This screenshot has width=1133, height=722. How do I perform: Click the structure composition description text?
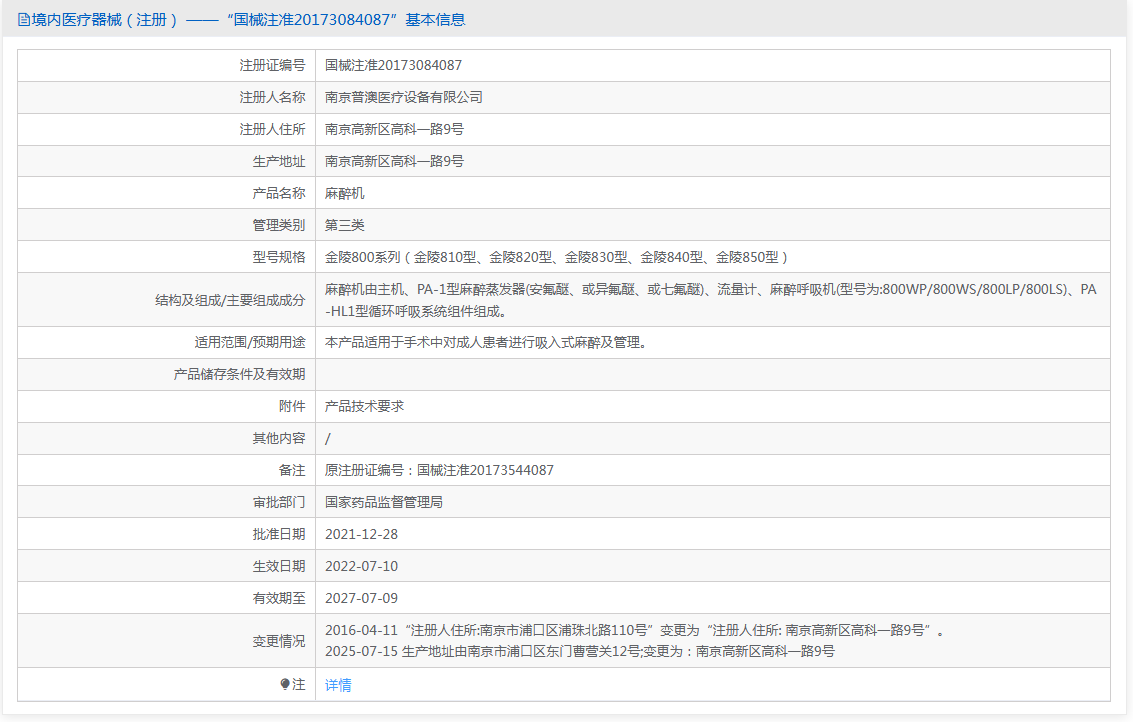[711, 300]
